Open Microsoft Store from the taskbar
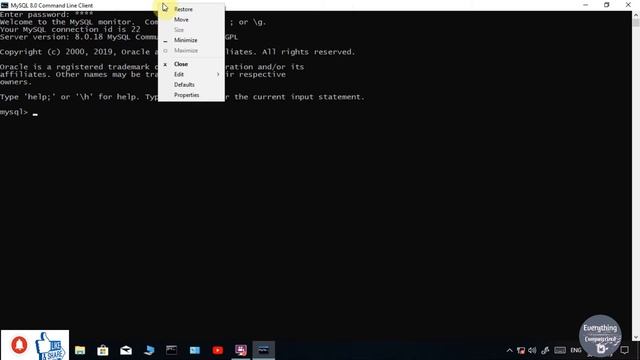The width and height of the screenshot is (640, 360). click(103, 350)
